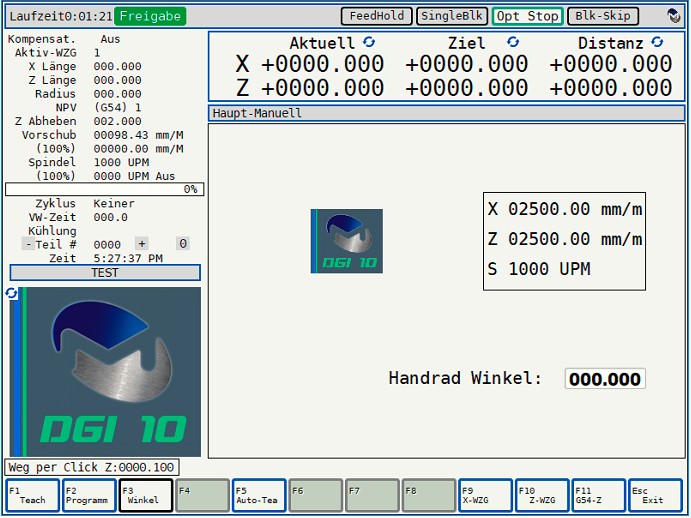Click the Ziel X position value
Viewport: 691px width, 518px height.
(467, 64)
